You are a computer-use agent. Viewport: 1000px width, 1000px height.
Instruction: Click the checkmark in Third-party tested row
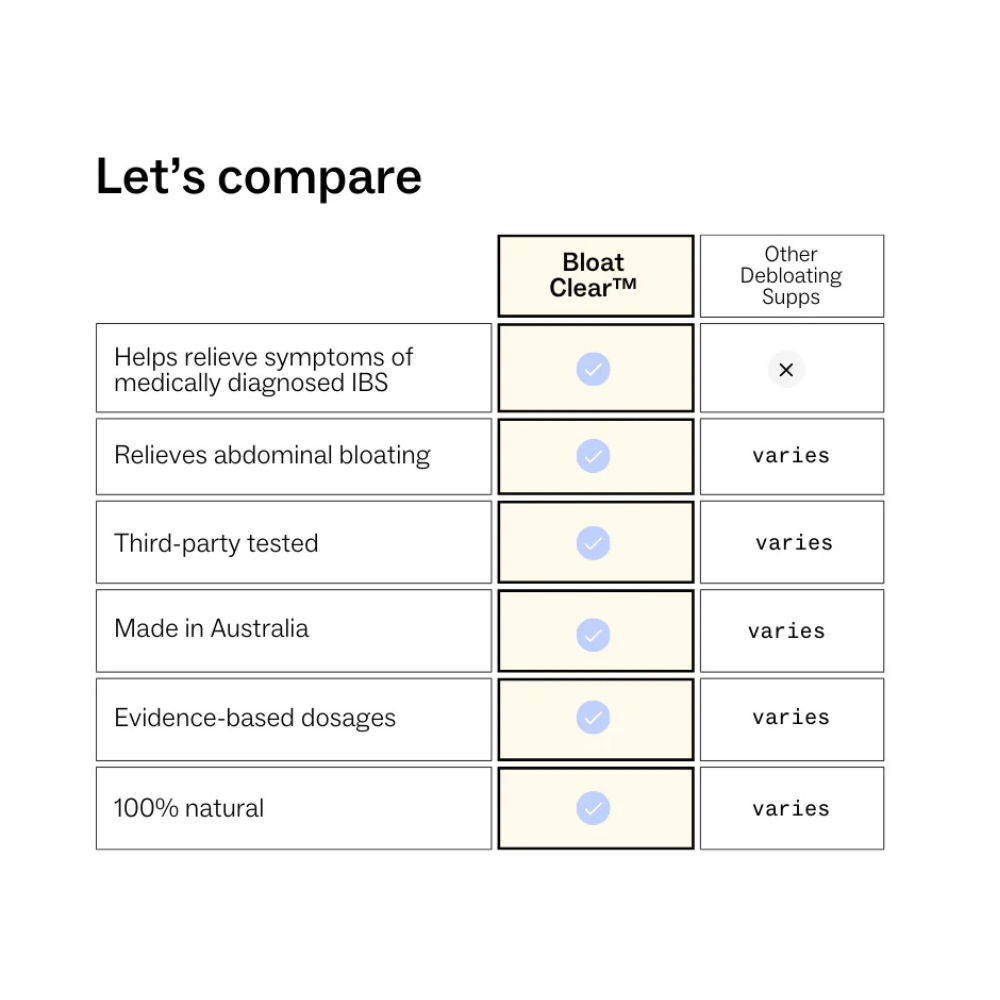pos(593,543)
